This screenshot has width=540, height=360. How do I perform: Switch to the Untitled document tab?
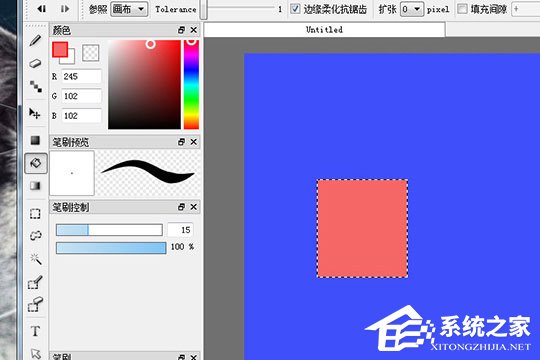(x=324, y=30)
